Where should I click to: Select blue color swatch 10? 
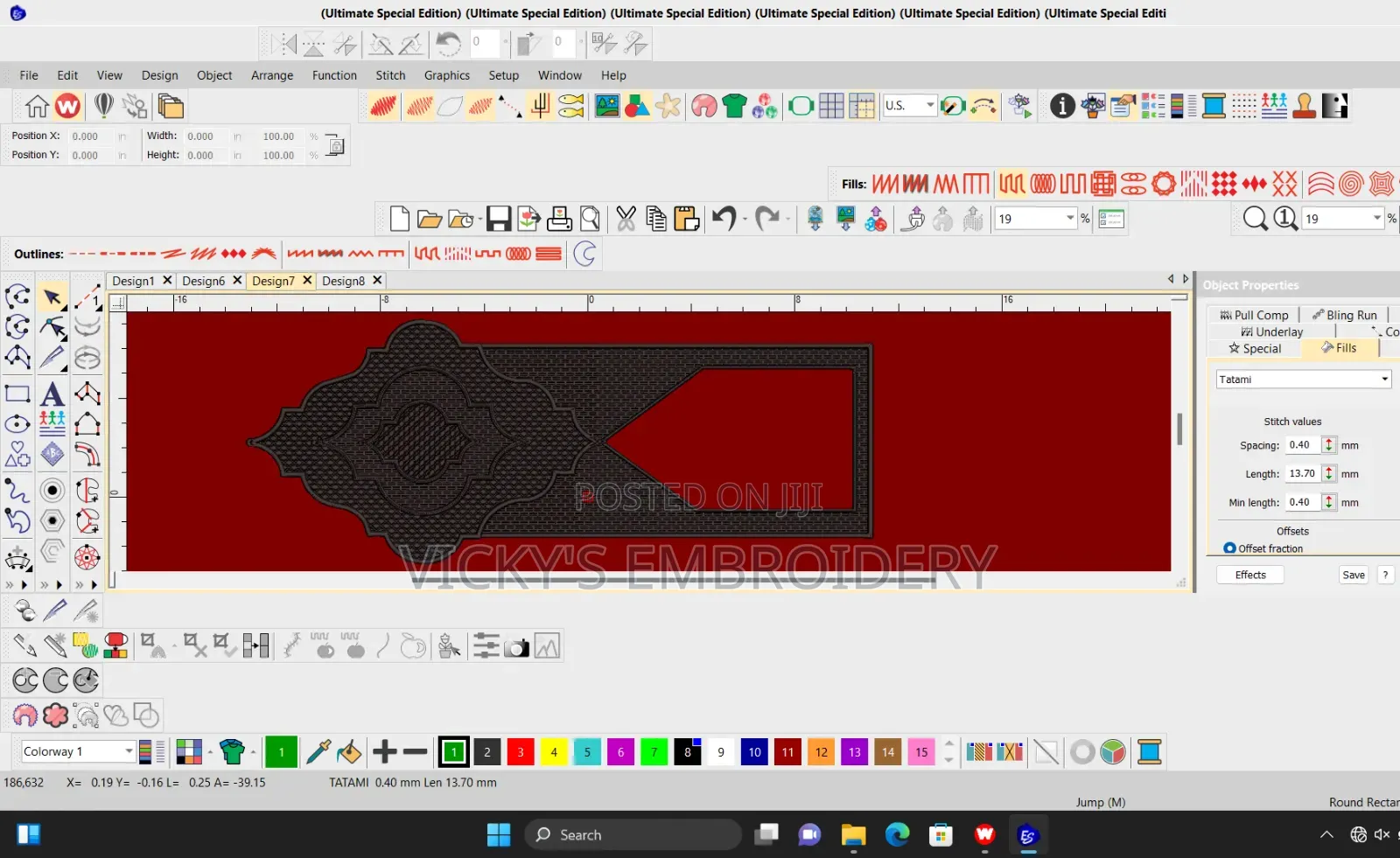pos(754,751)
